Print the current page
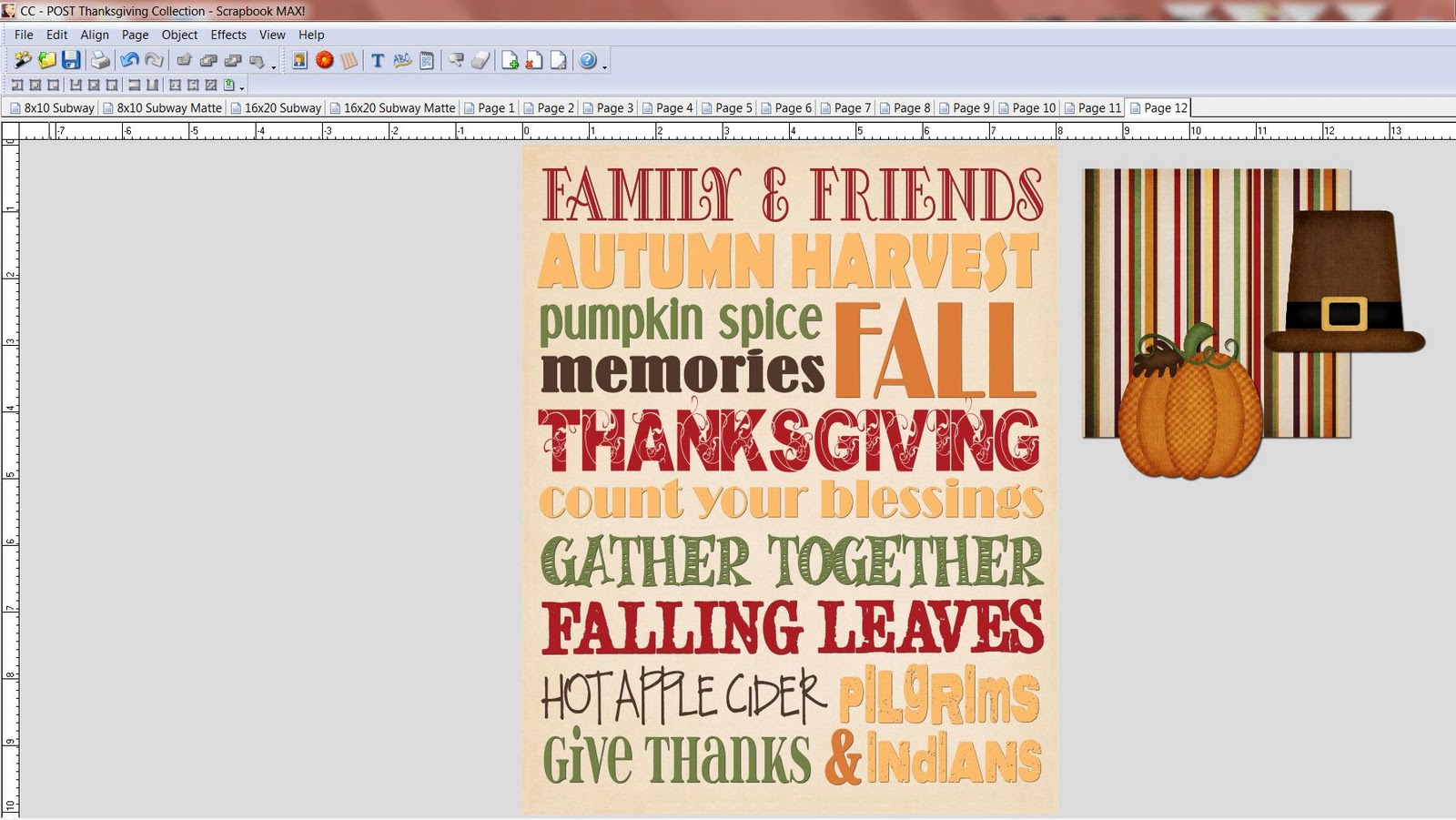 point(101,59)
